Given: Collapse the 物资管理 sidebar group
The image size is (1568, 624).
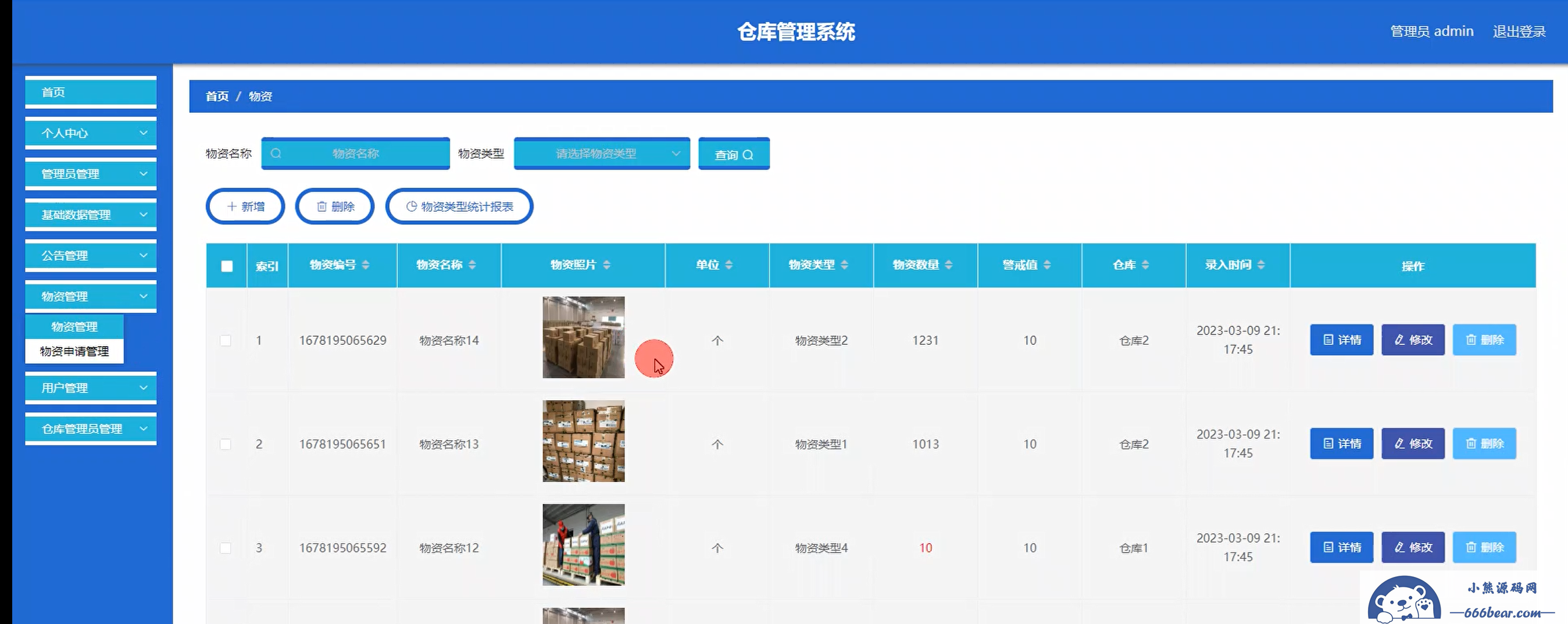Looking at the screenshot, I should tap(91, 296).
